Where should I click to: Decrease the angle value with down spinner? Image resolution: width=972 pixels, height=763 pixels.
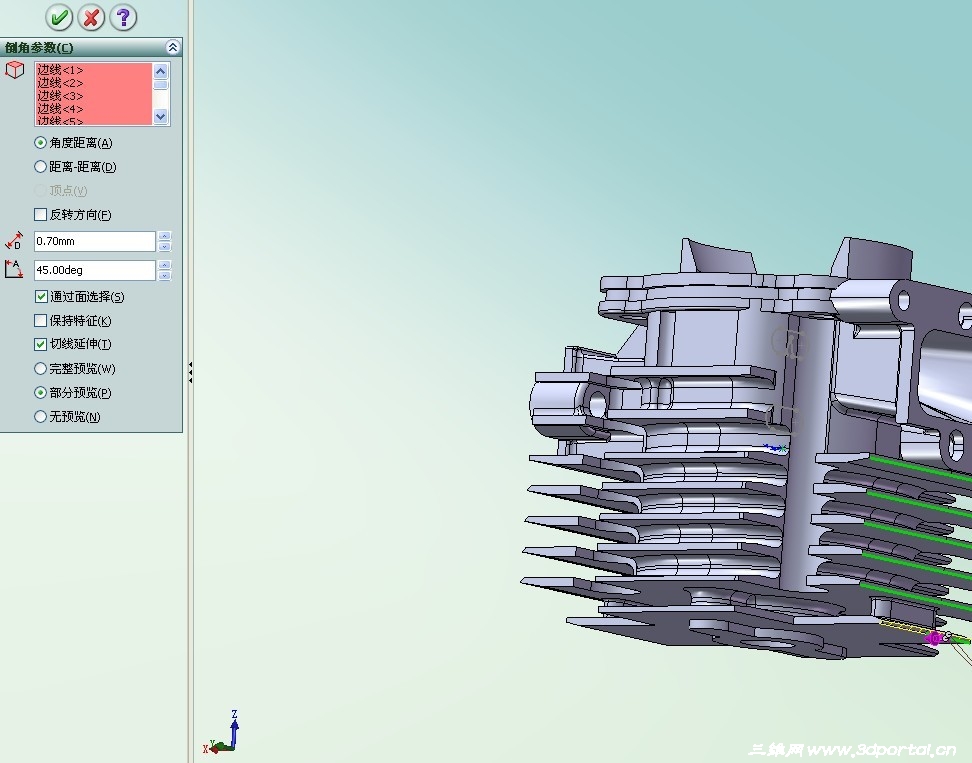click(x=164, y=276)
